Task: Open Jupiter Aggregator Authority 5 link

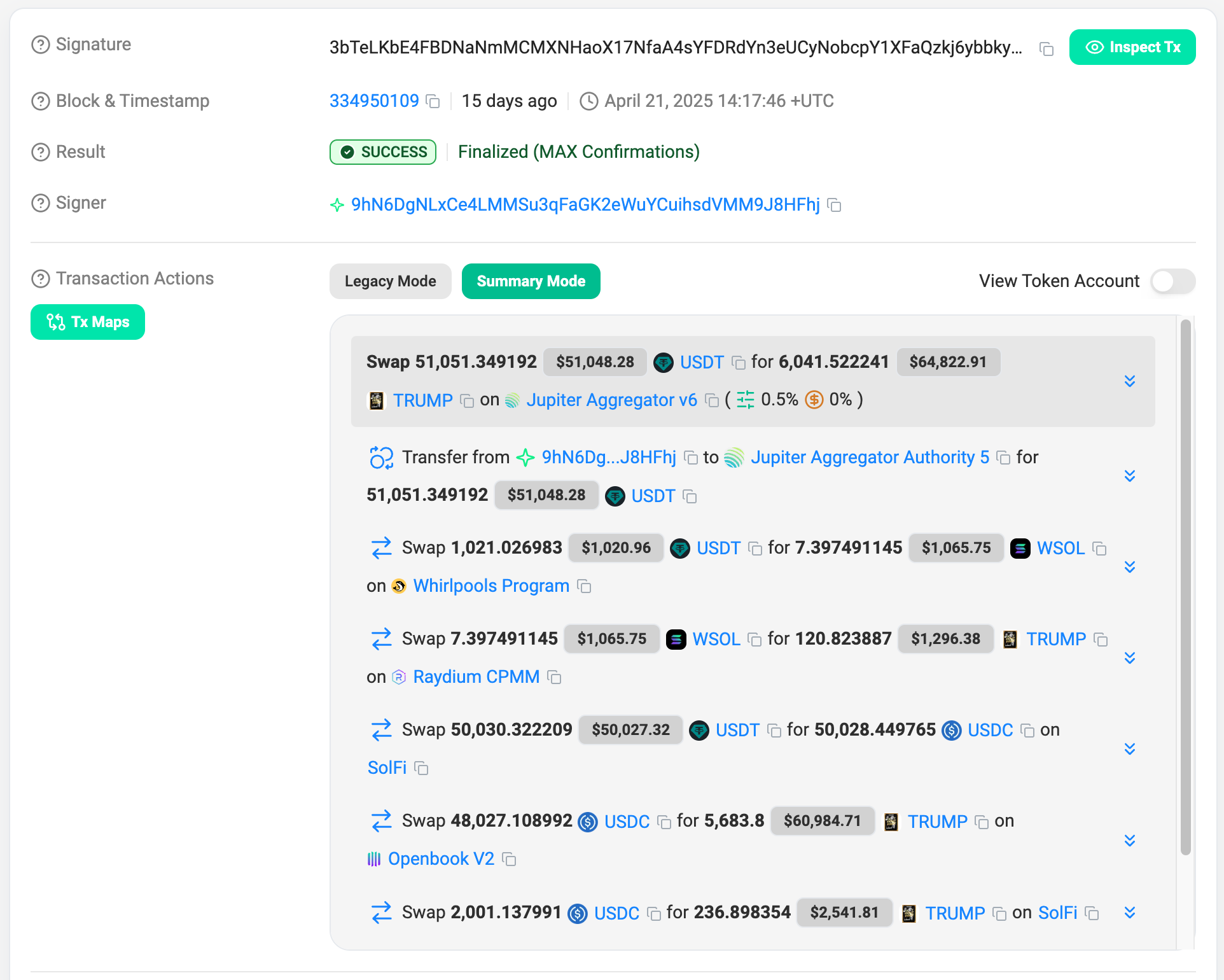Action: (x=870, y=458)
